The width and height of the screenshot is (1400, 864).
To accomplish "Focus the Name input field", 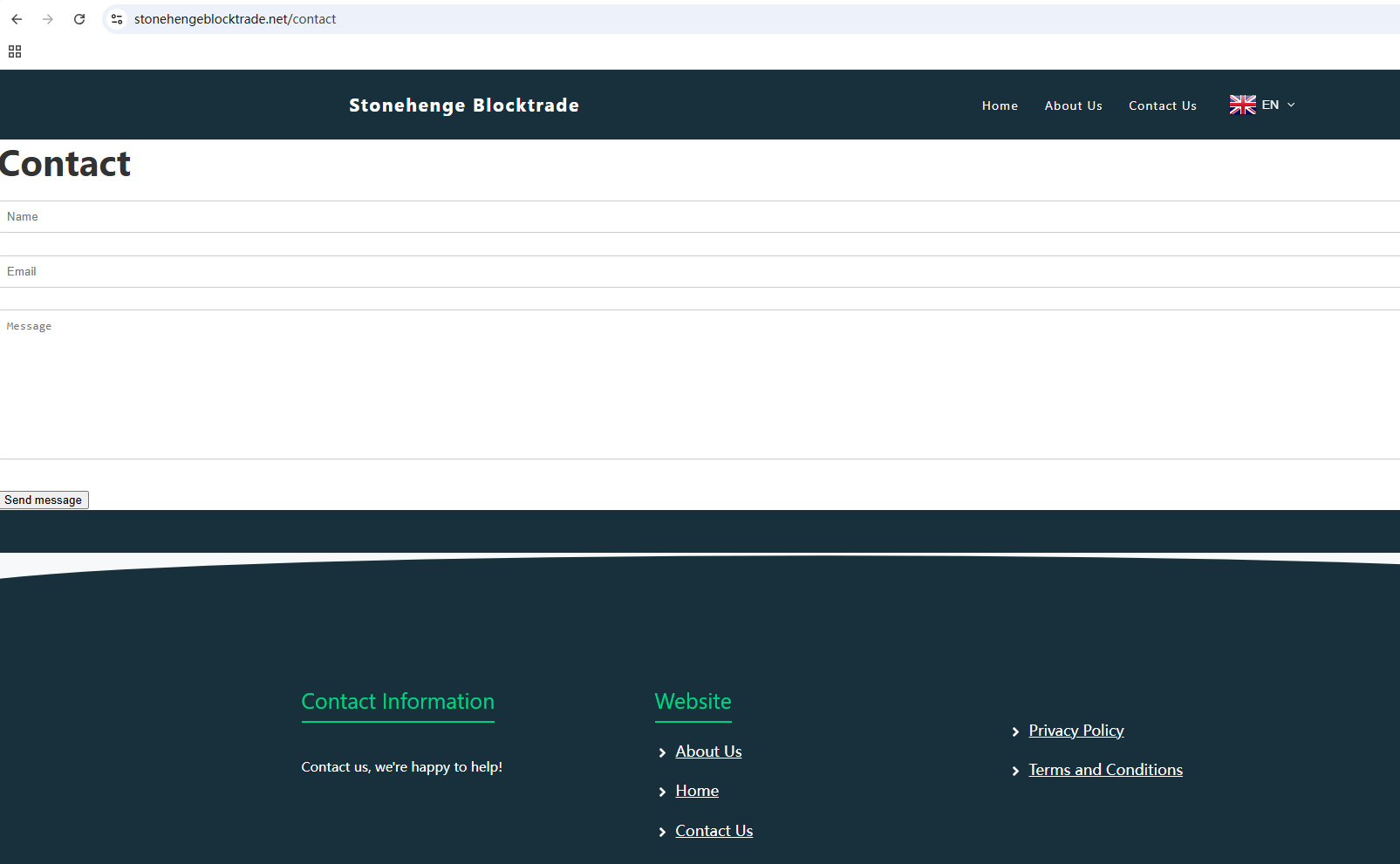I will point(700,217).
